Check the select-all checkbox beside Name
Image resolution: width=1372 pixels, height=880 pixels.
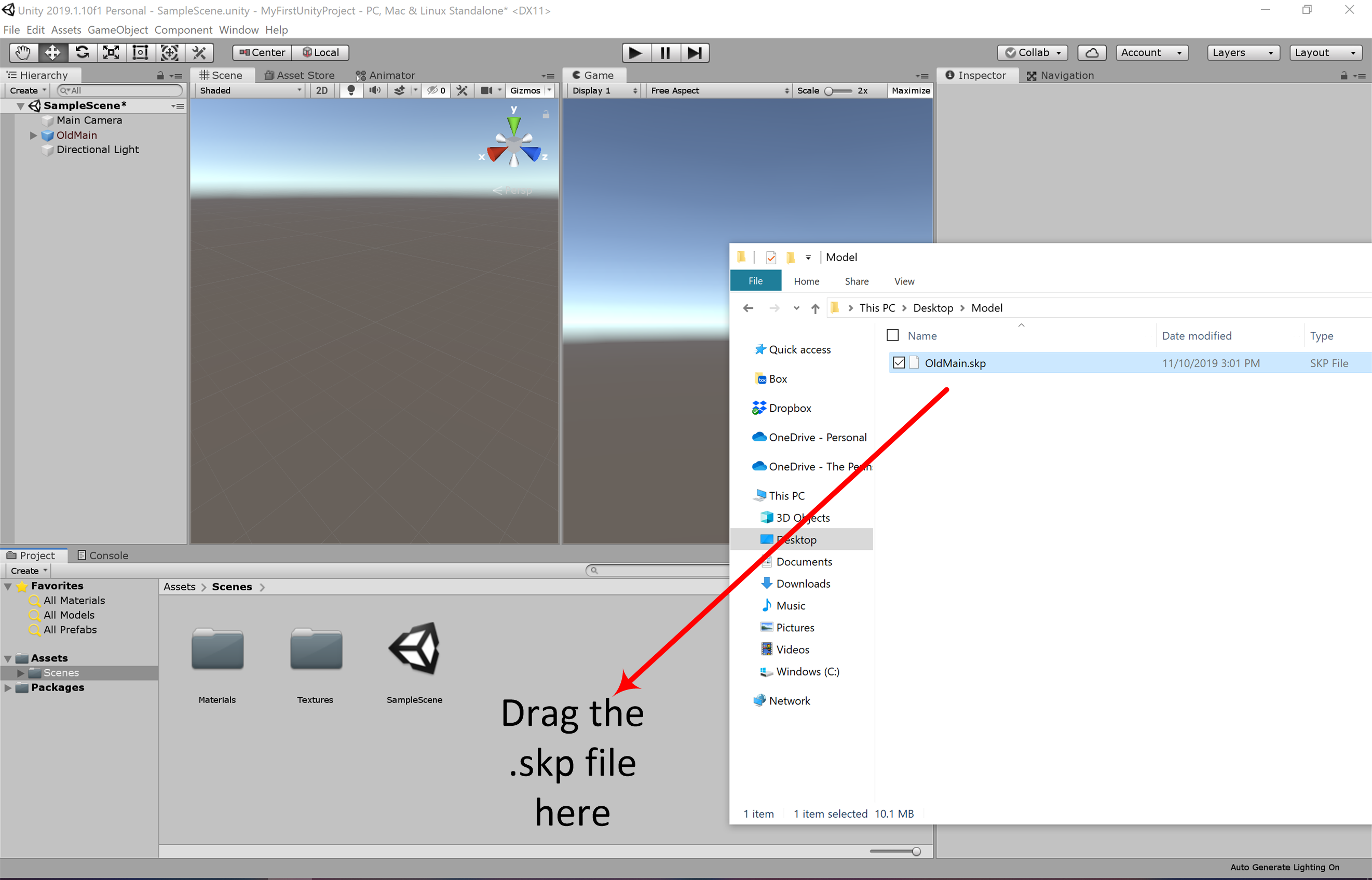coord(893,335)
